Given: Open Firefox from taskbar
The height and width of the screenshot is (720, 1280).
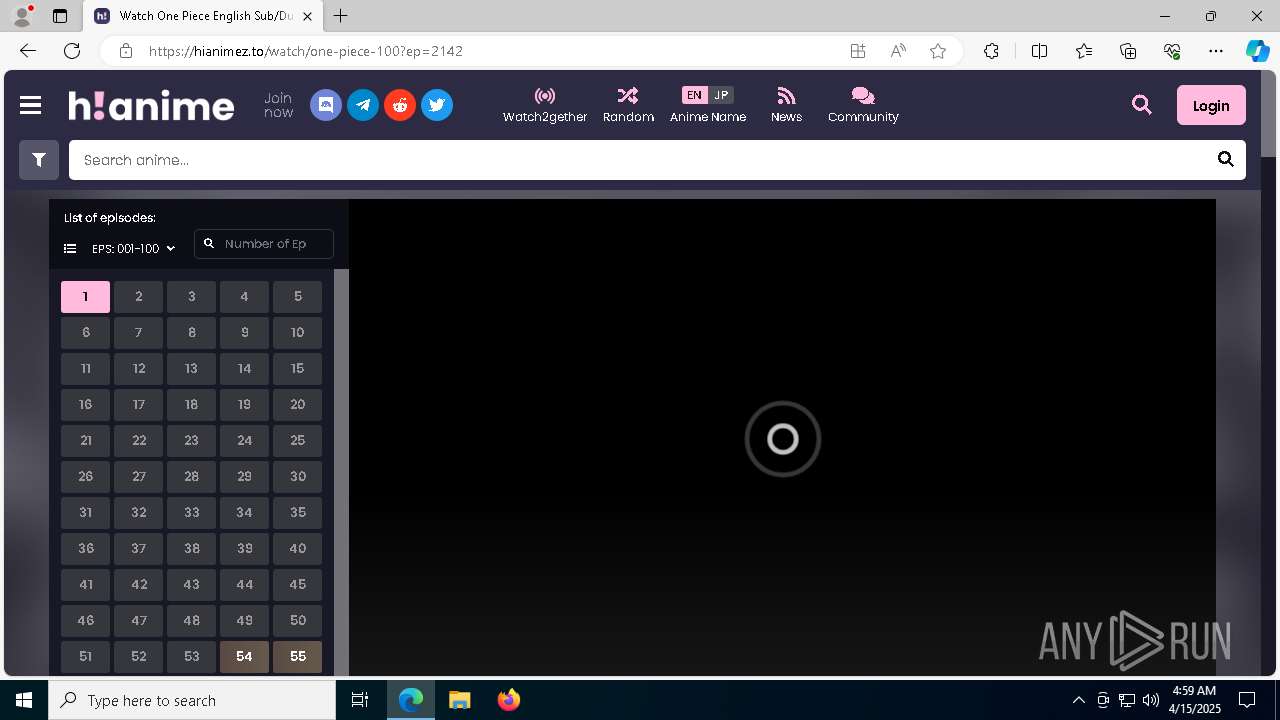Looking at the screenshot, I should coord(509,700).
